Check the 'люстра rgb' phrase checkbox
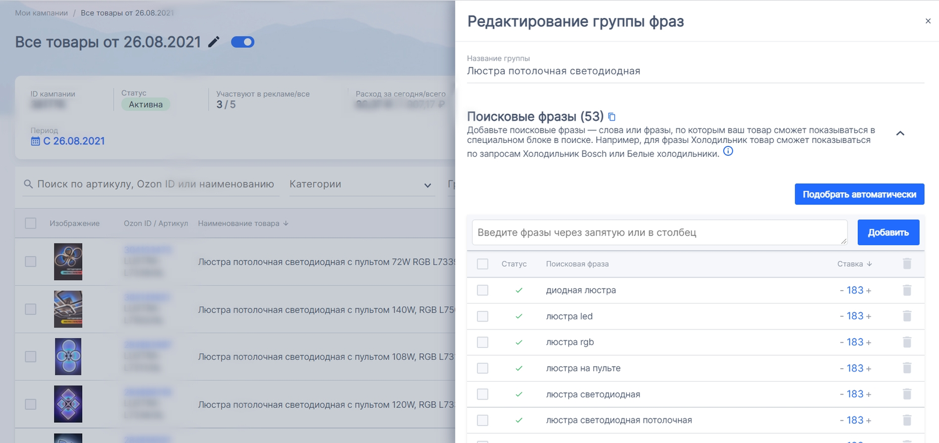This screenshot has height=443, width=939. tap(483, 342)
